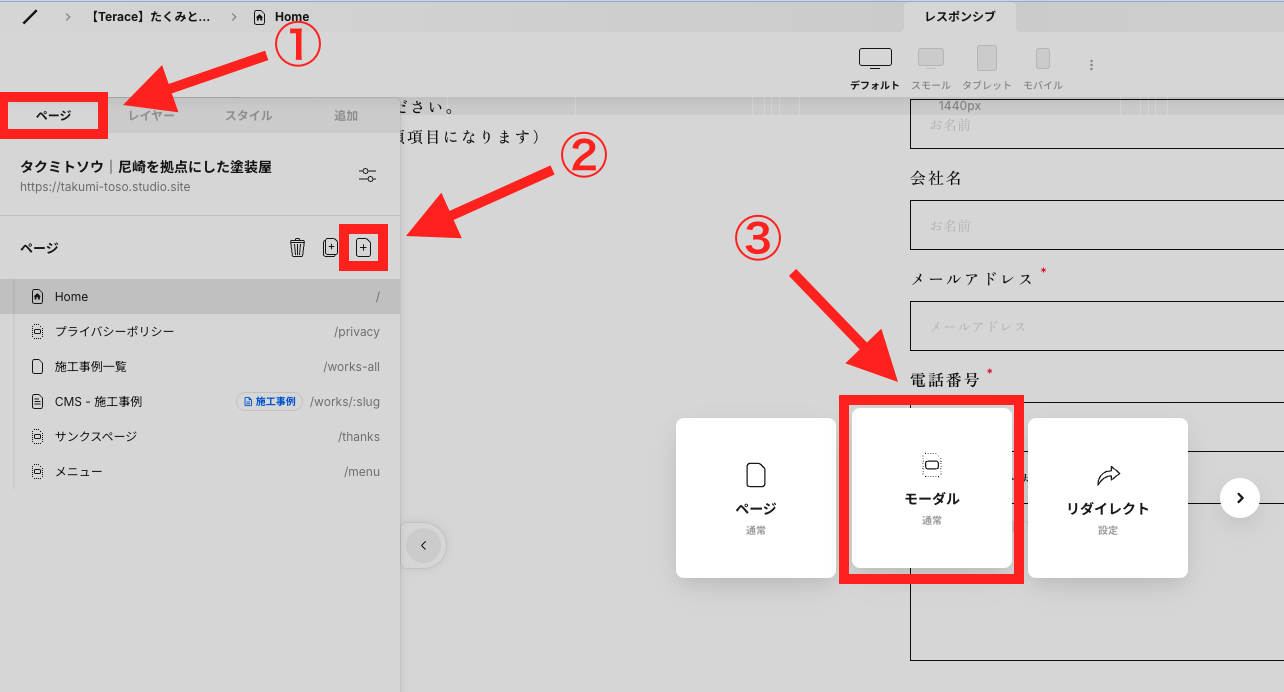
Task: Duplicate a page with the copy-page icon
Action: pos(330,247)
